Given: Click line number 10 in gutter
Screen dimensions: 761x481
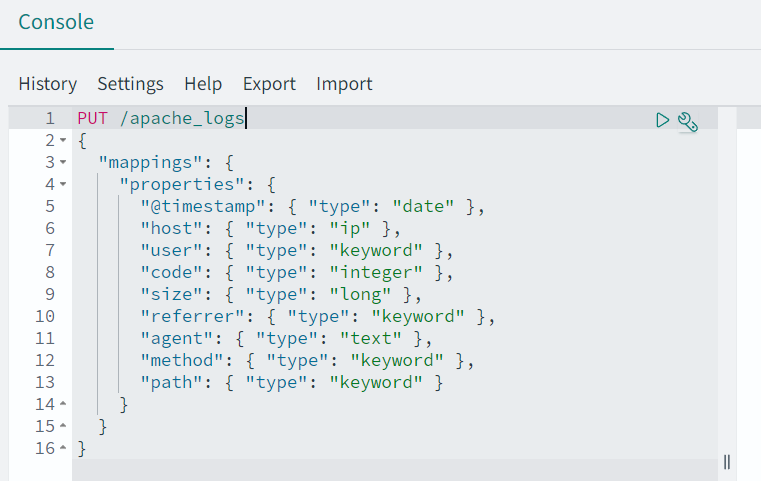Looking at the screenshot, I should click(x=45, y=316).
